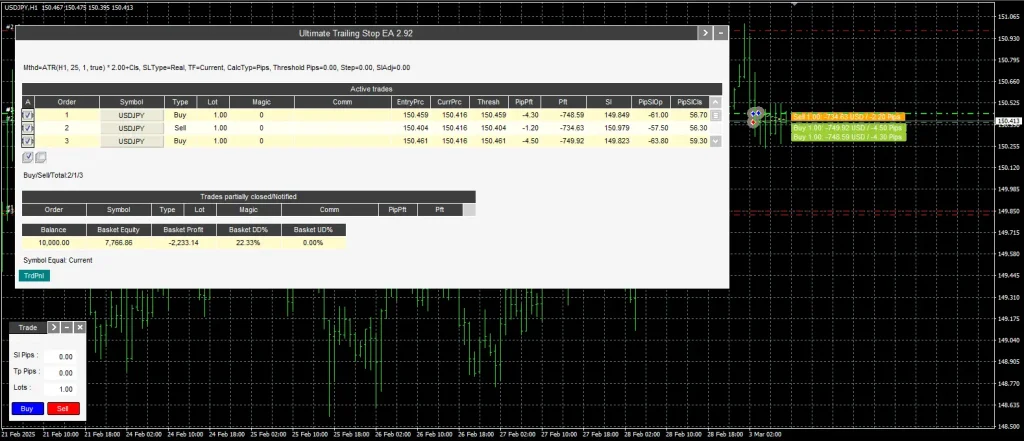Click the Thresh column header
The image size is (1024, 441).
pyautogui.click(x=488, y=102)
